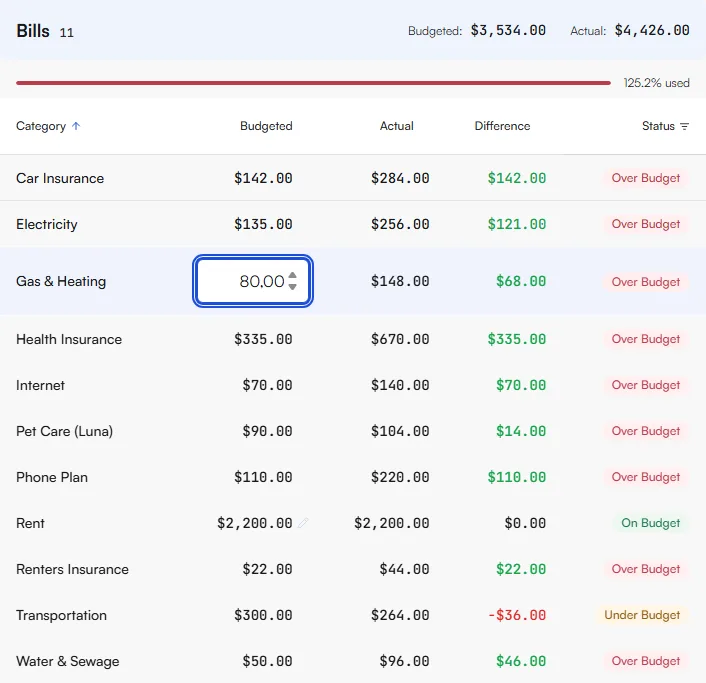
Task: Select the Rent category
Action: pyautogui.click(x=30, y=523)
